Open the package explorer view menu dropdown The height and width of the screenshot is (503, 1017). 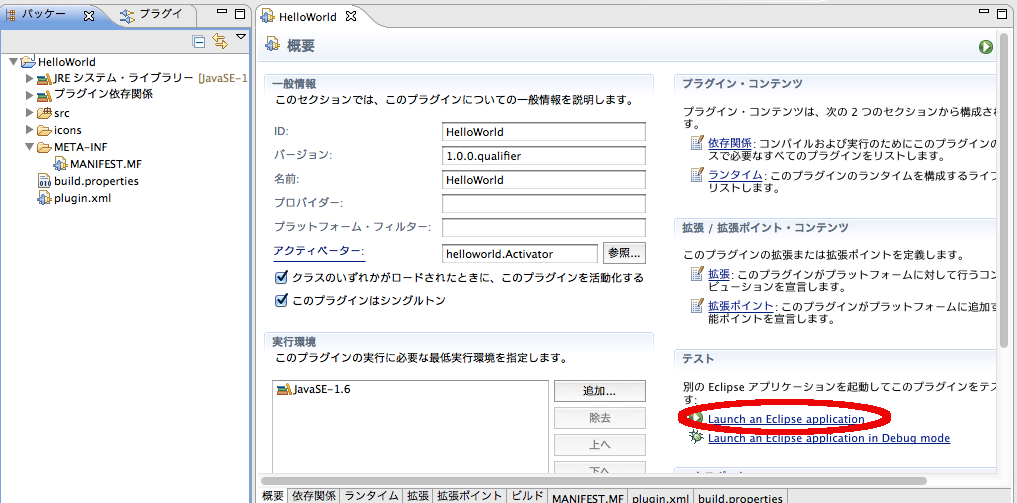tap(240, 39)
